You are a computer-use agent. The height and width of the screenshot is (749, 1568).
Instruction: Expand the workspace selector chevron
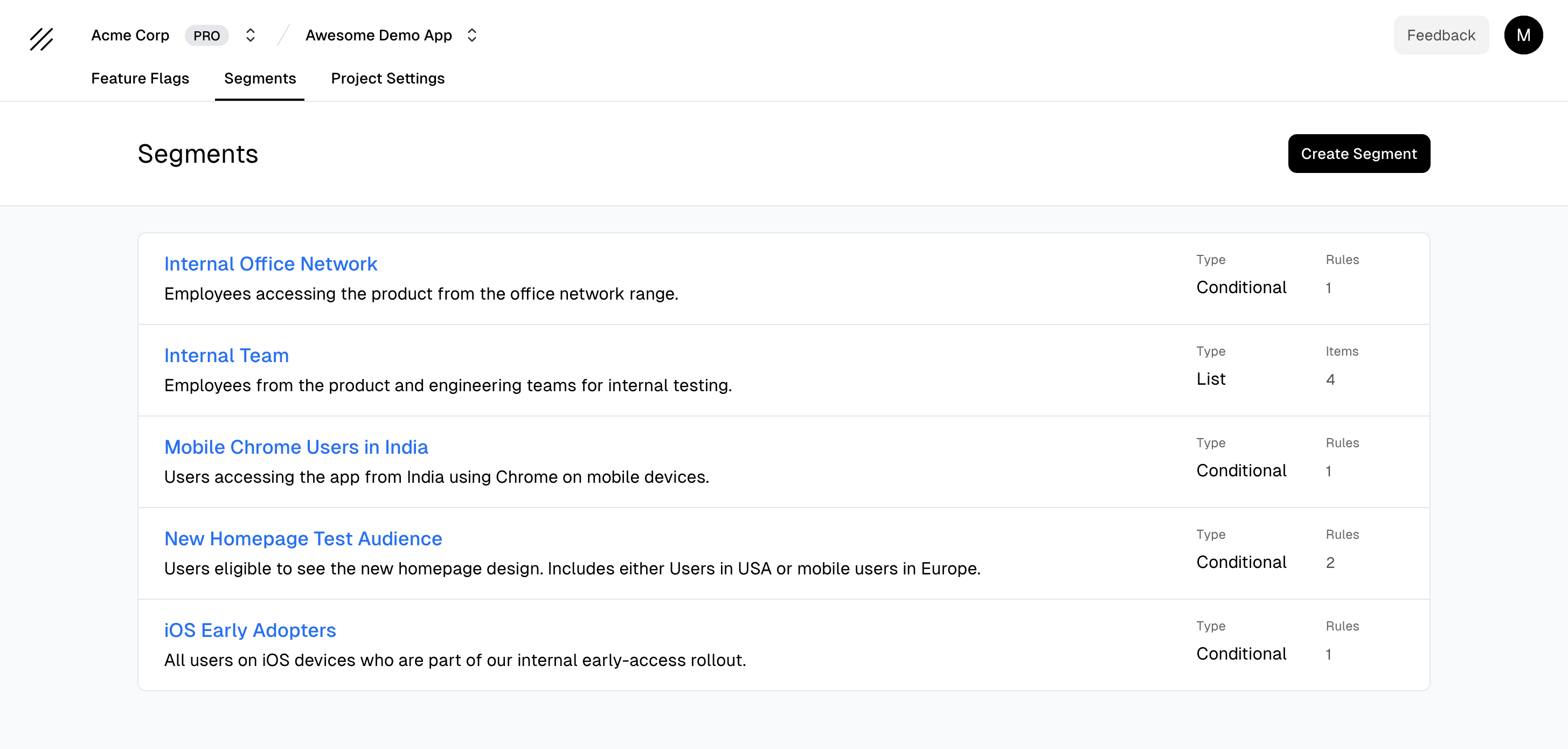pos(249,36)
